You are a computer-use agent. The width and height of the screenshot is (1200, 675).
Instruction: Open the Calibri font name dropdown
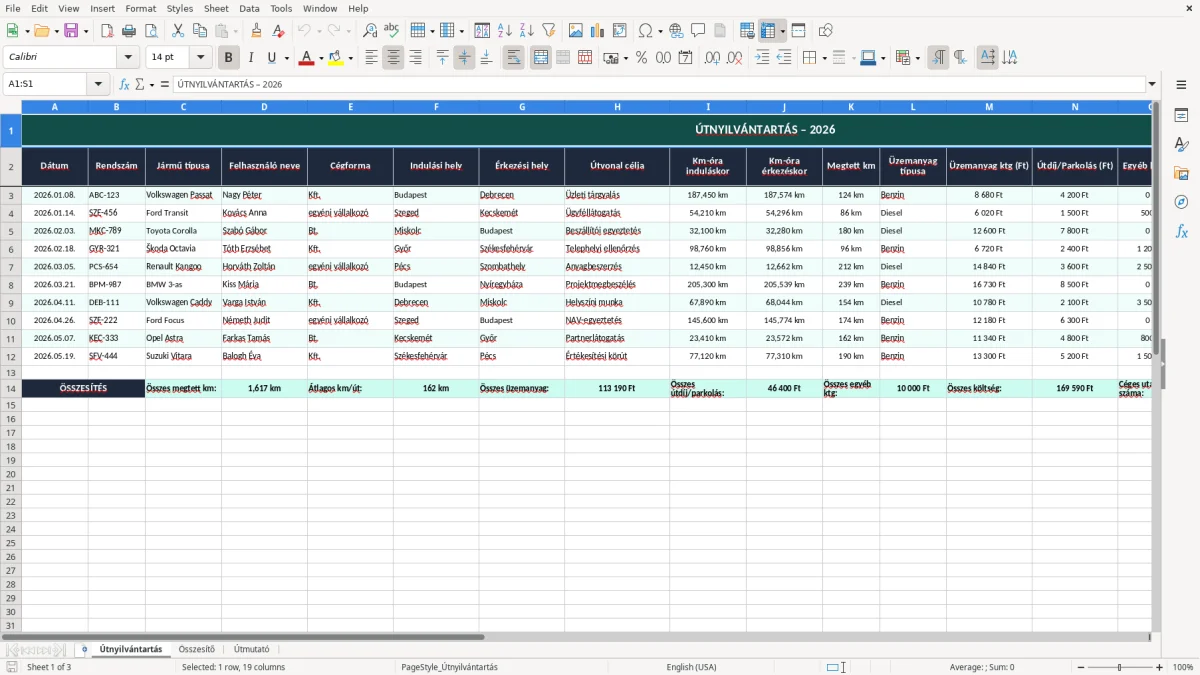click(x=128, y=58)
